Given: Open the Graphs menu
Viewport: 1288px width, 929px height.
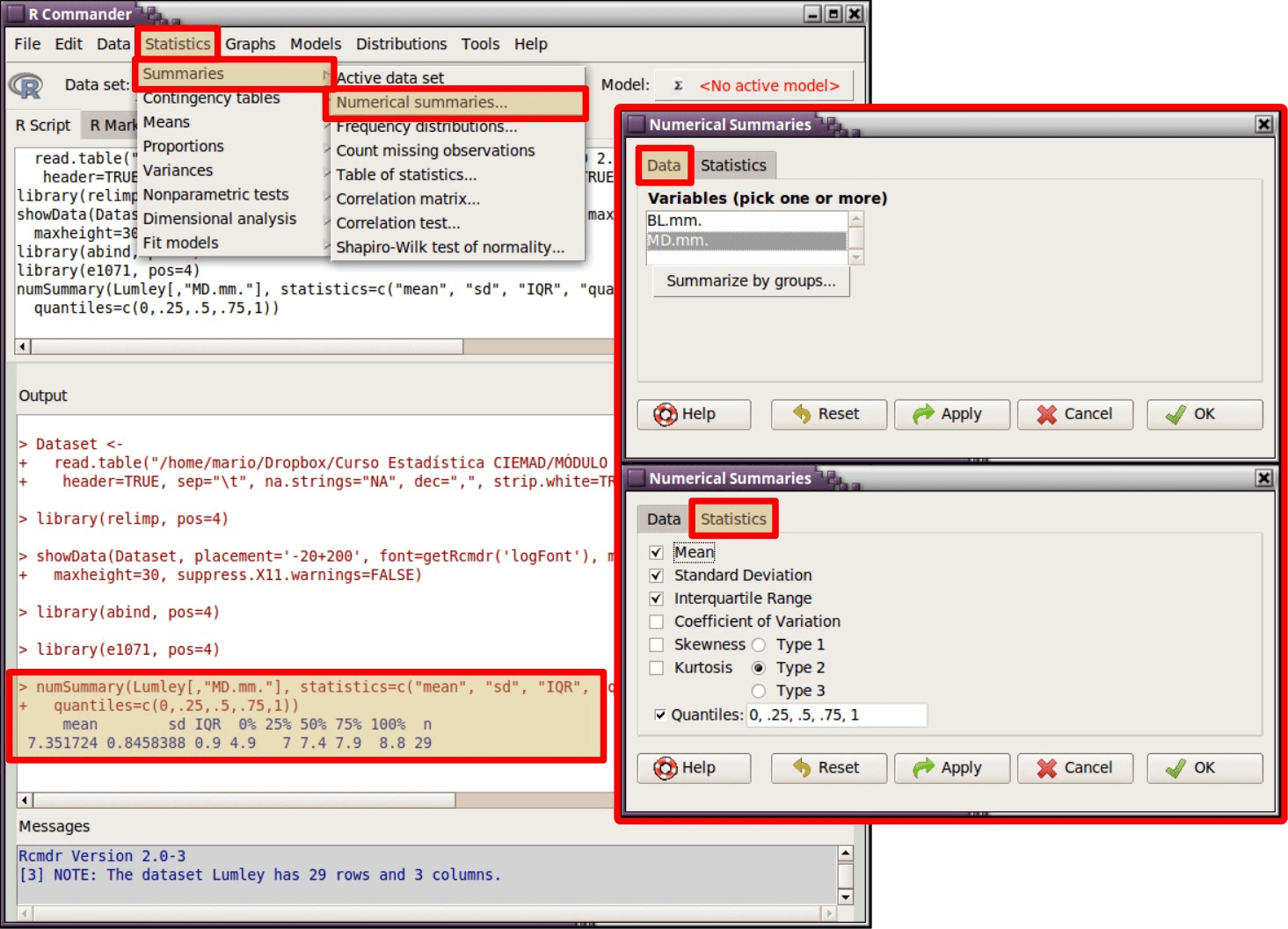Looking at the screenshot, I should point(251,44).
